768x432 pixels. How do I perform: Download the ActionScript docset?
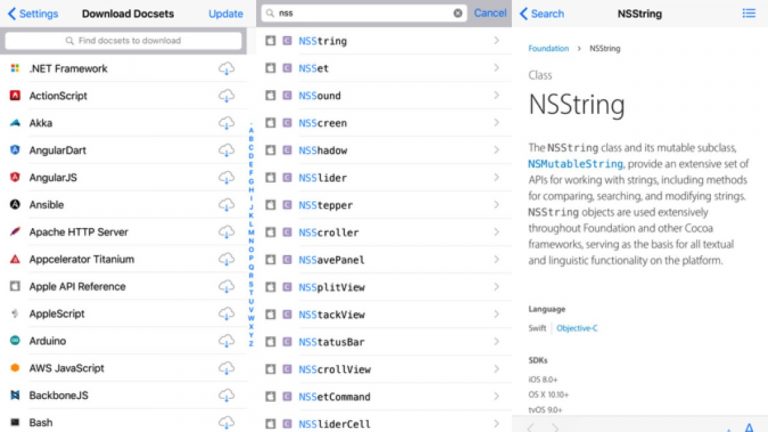point(226,96)
